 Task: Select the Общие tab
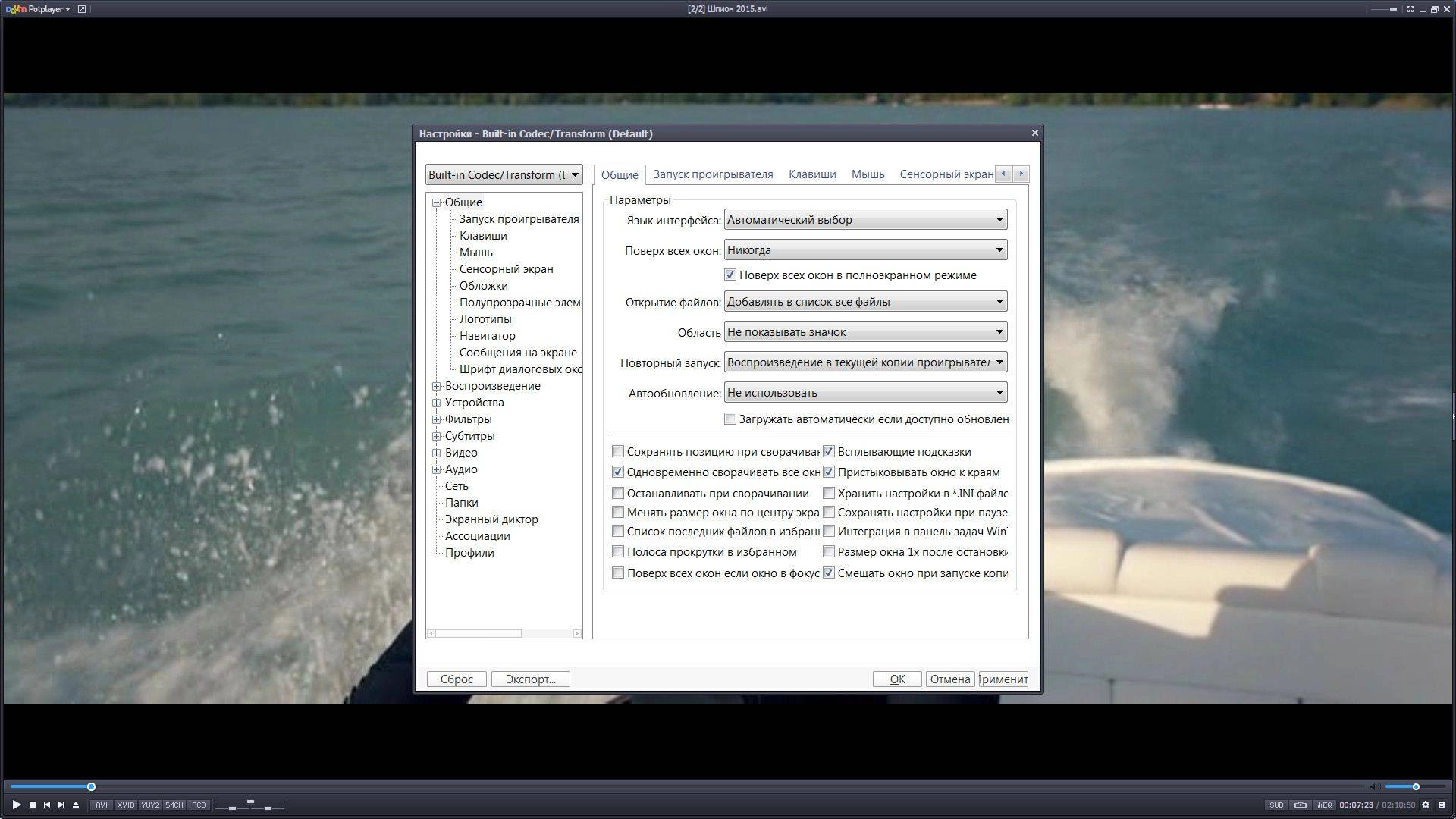620,174
